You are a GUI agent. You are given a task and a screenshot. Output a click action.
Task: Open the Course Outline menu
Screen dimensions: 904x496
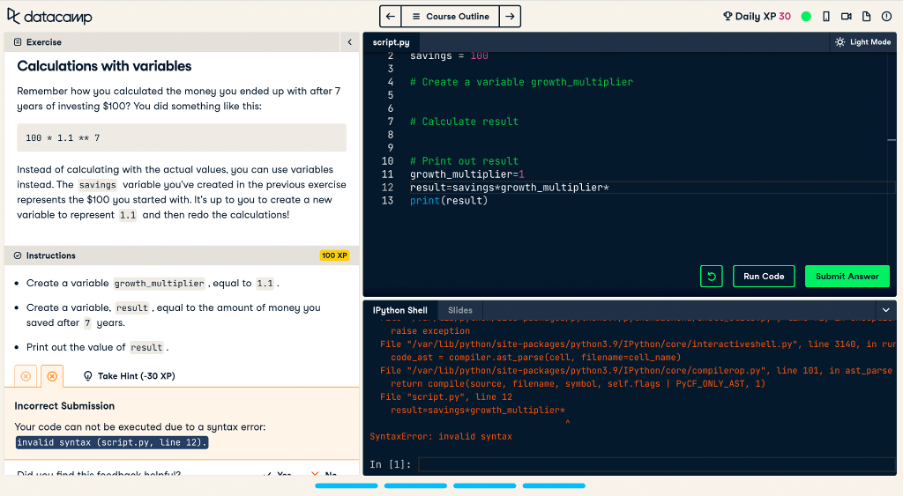(450, 16)
